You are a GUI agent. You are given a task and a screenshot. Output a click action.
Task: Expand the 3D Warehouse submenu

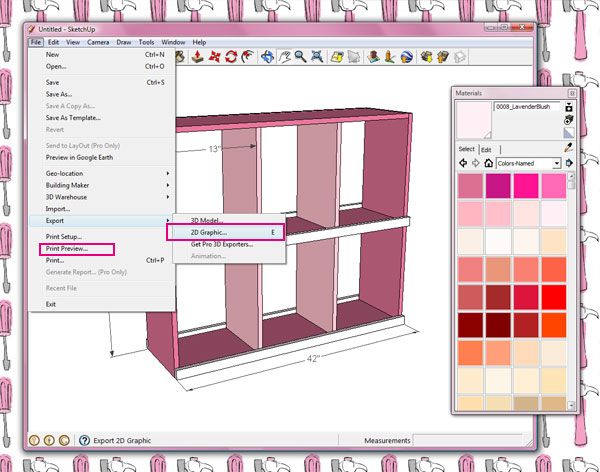pos(100,197)
